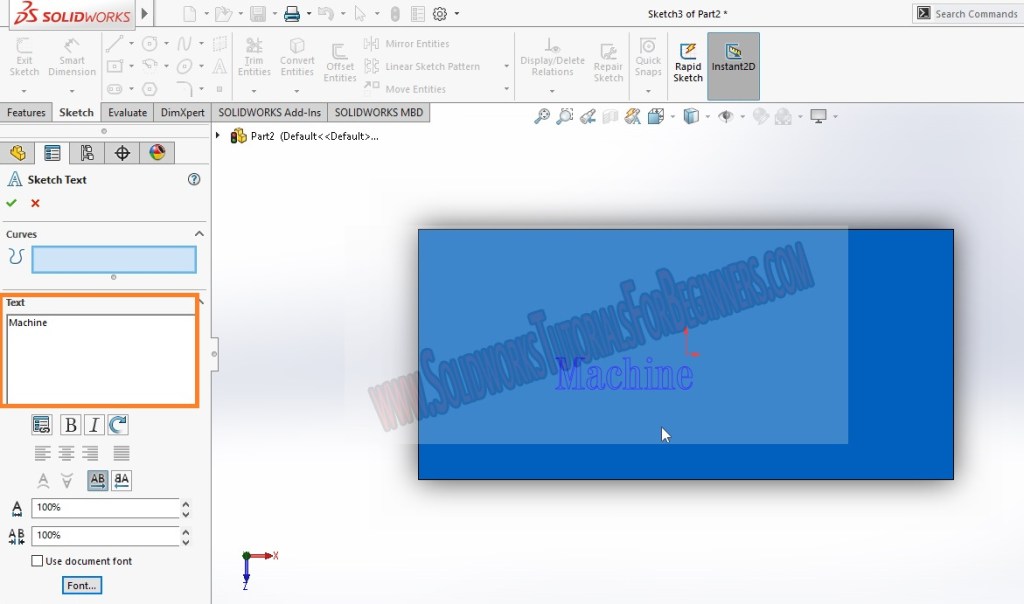The width and height of the screenshot is (1024, 604).
Task: Collapse the Curves section of the panel
Action: pyautogui.click(x=199, y=233)
